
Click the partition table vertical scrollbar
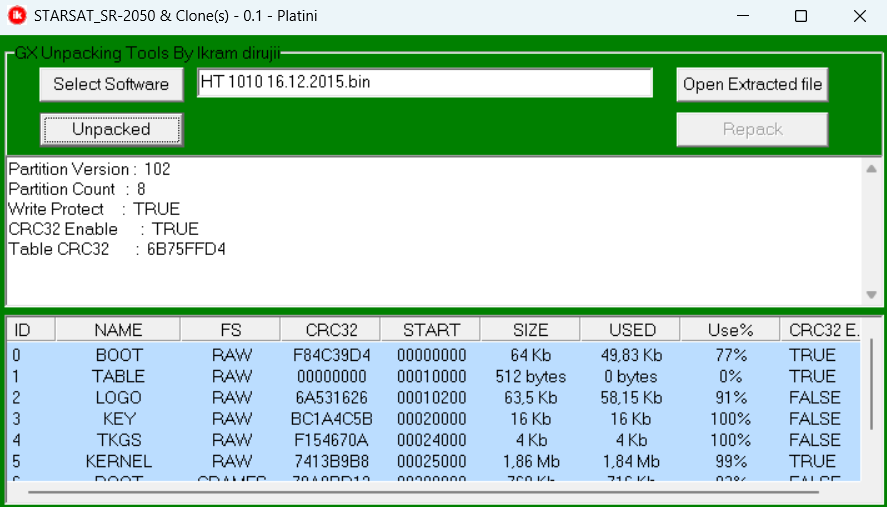pyautogui.click(x=871, y=385)
